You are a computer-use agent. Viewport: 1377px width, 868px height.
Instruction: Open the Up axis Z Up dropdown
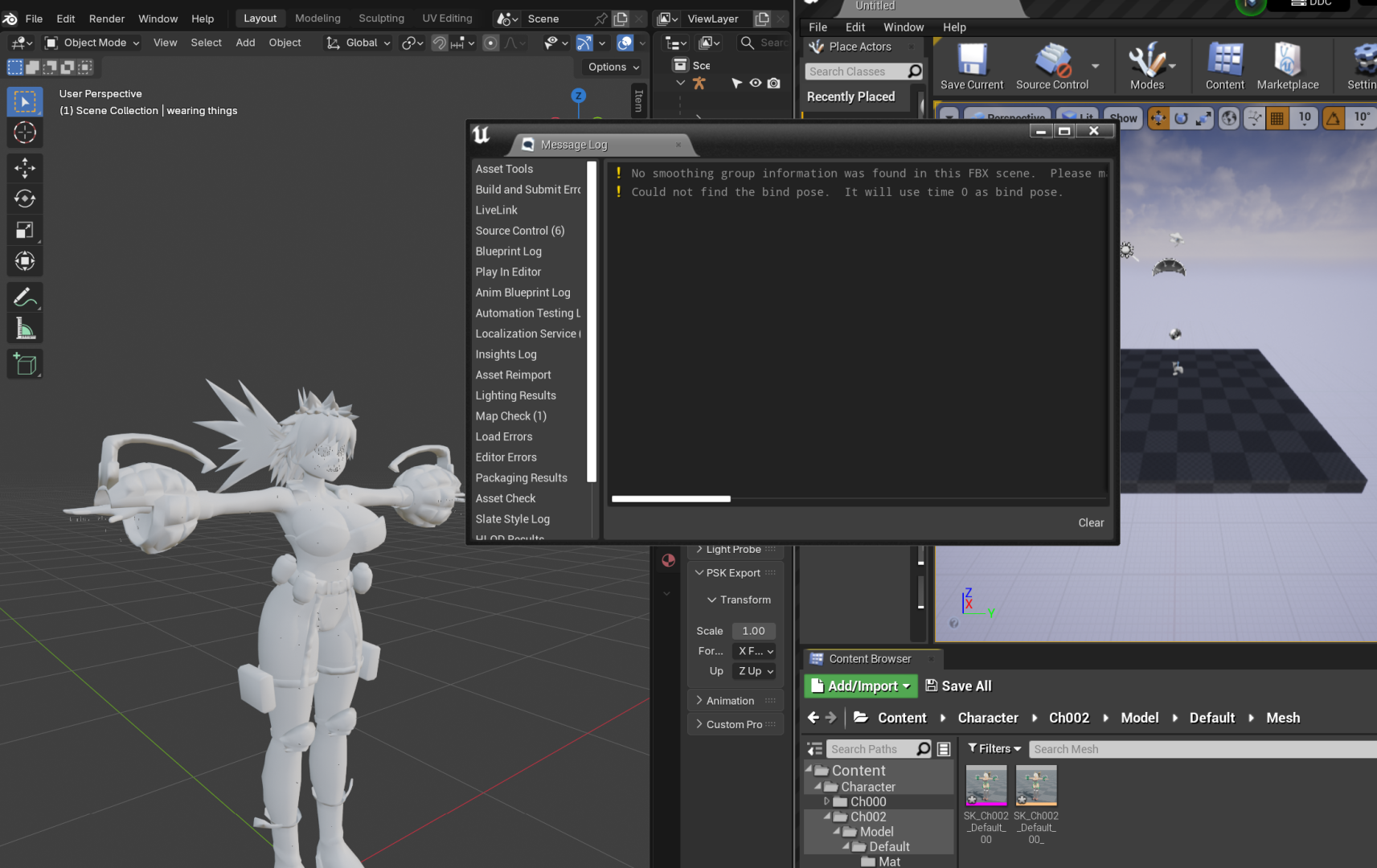[756, 671]
